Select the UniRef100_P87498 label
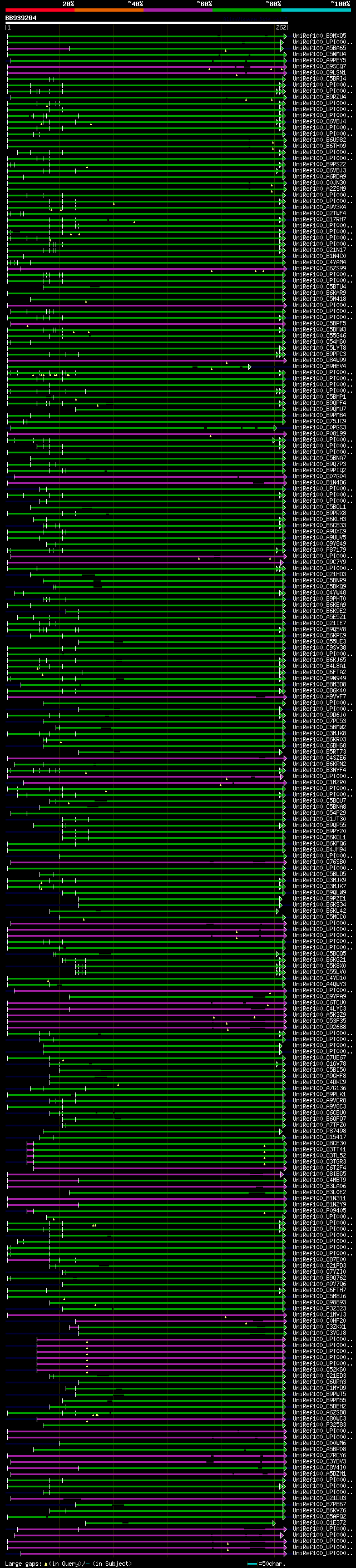Screen dimensions: 356x1568 tap(319, 1131)
